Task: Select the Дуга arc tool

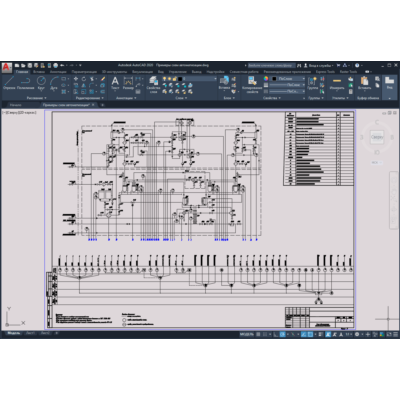Action: (54, 83)
